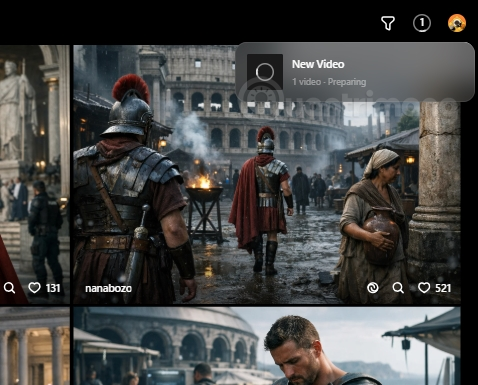Like the video with 131 likes
The width and height of the screenshot is (478, 385).
[34, 288]
